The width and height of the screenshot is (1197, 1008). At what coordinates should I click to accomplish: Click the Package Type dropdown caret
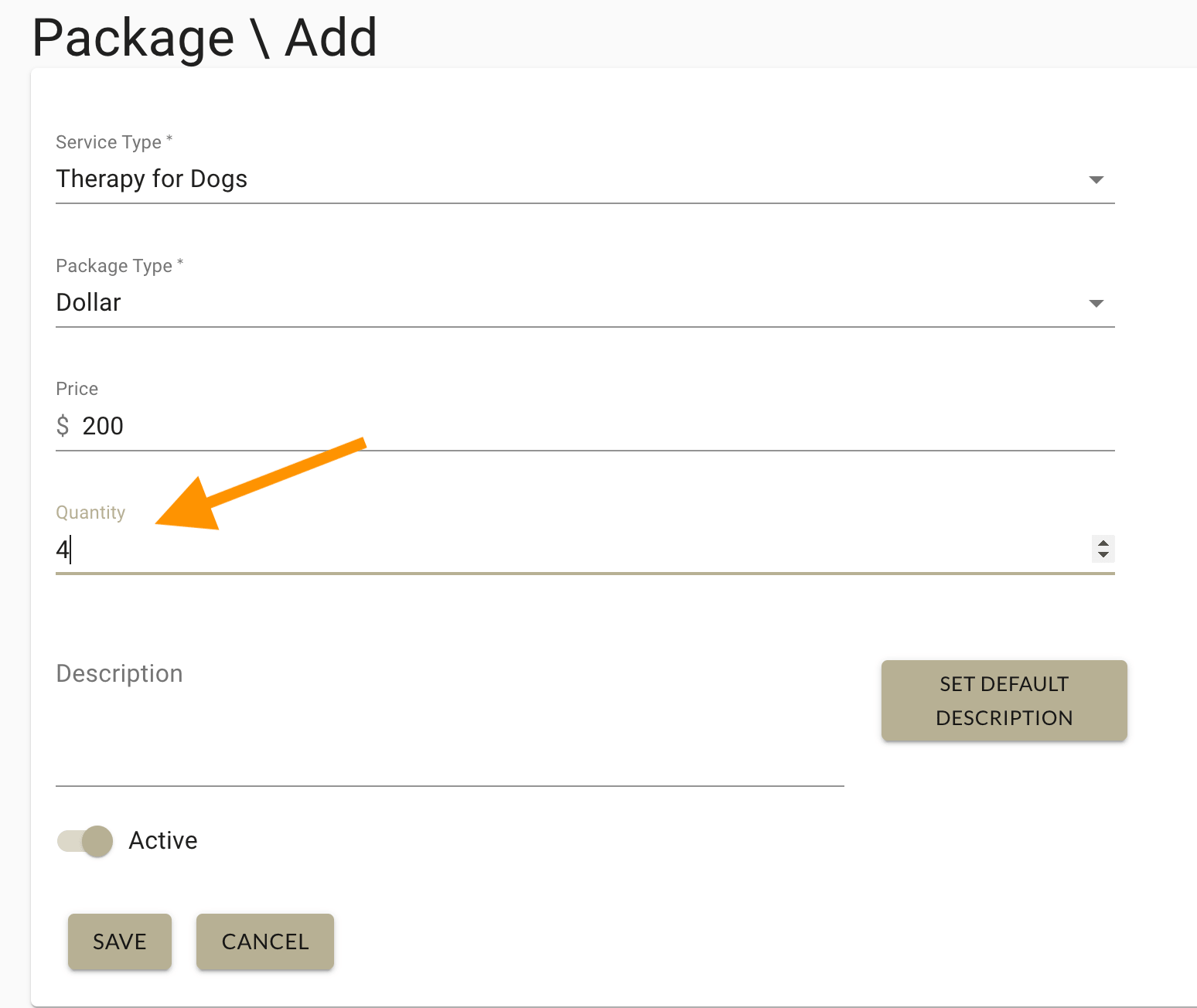1096,303
